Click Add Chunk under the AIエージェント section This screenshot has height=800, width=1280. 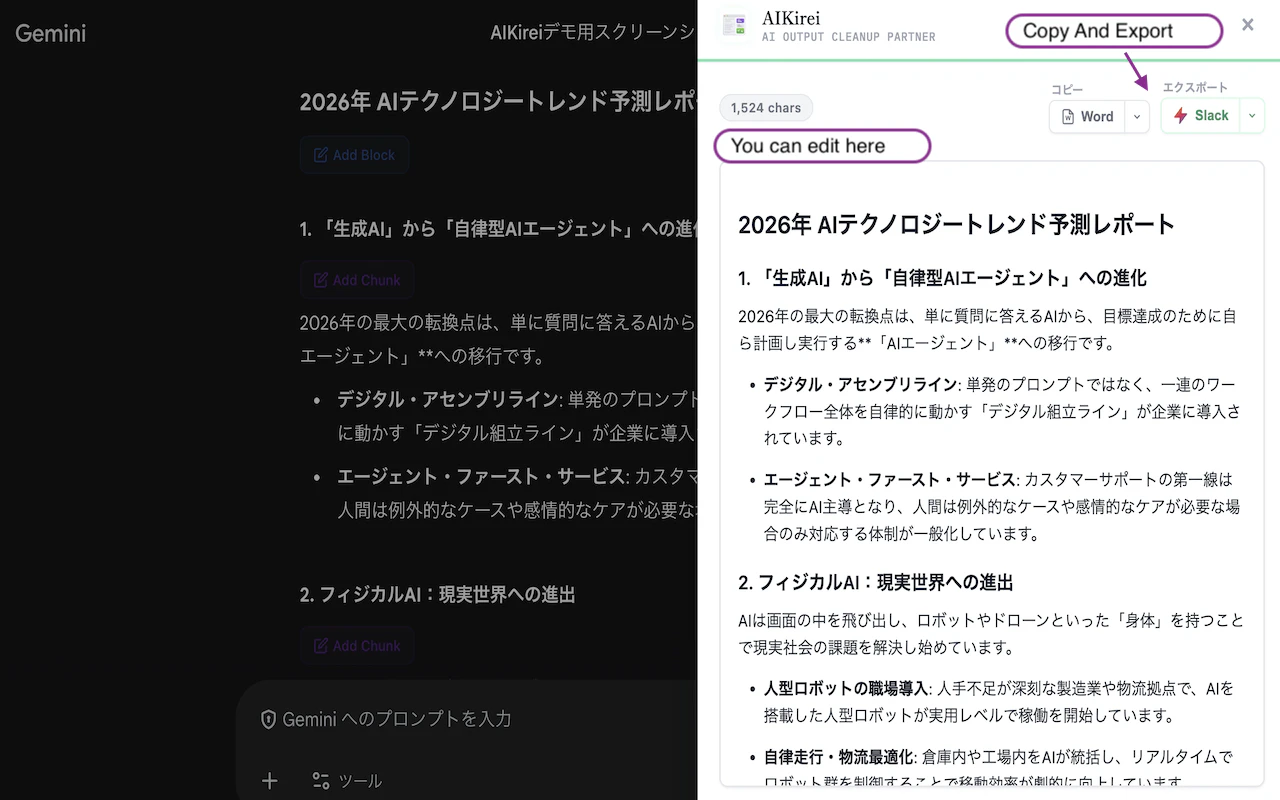[357, 280]
